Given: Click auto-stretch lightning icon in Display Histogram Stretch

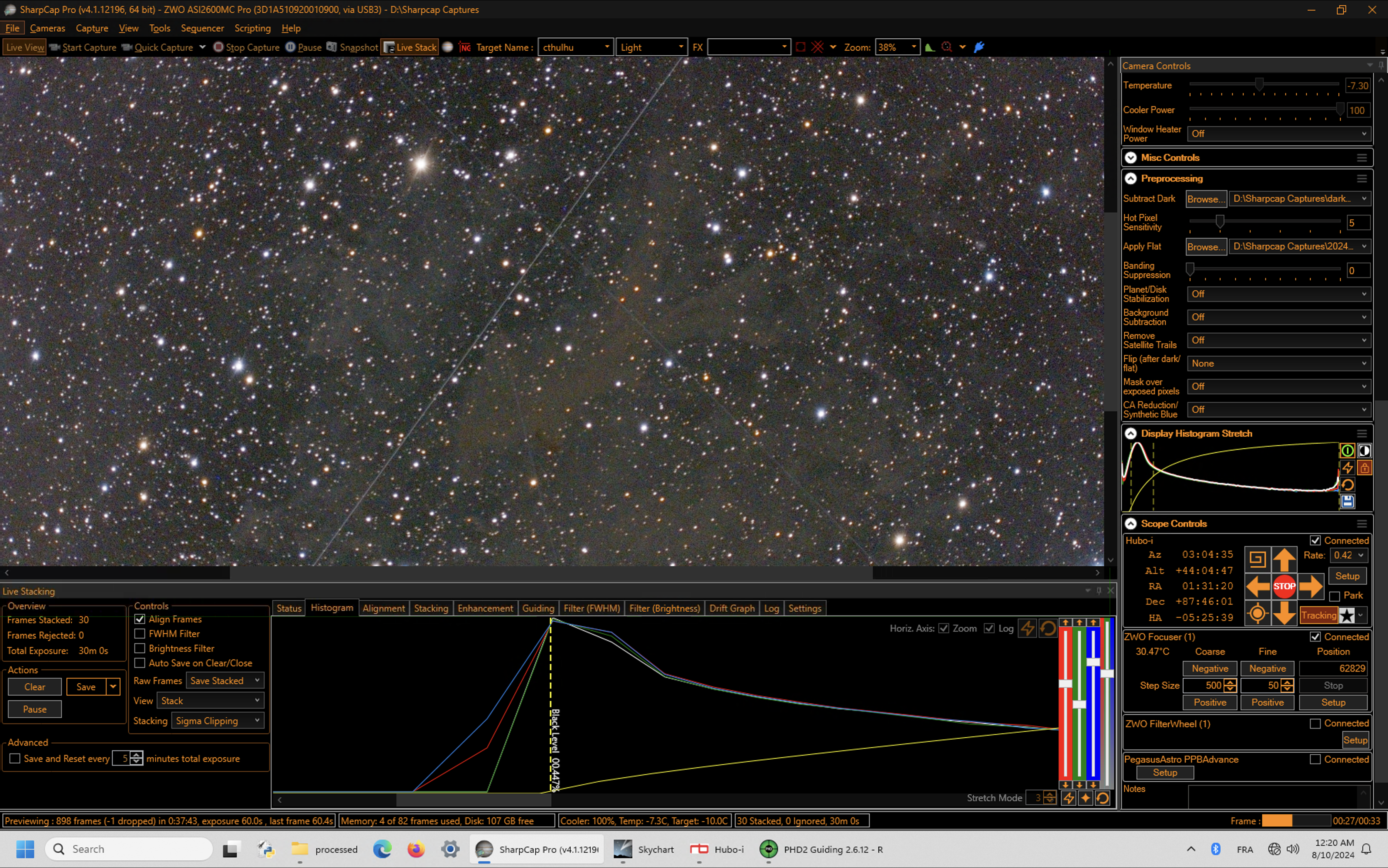Looking at the screenshot, I should pos(1347,468).
